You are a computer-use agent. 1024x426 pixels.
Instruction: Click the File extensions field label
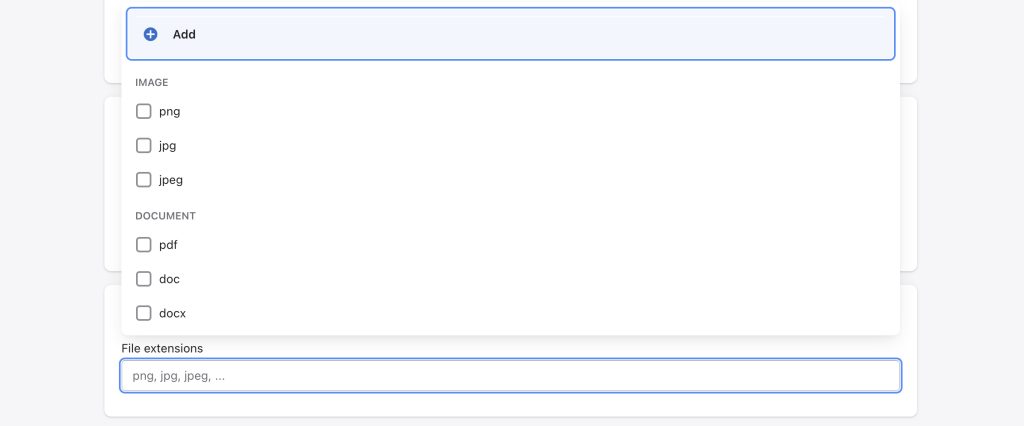[x=162, y=348]
